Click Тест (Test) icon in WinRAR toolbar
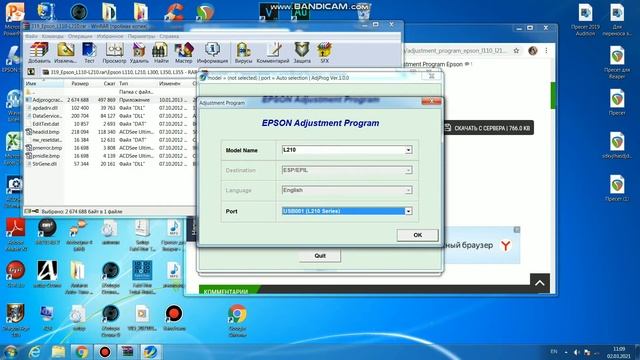Image resolution: width=640 pixels, height=360 pixels. click(89, 53)
